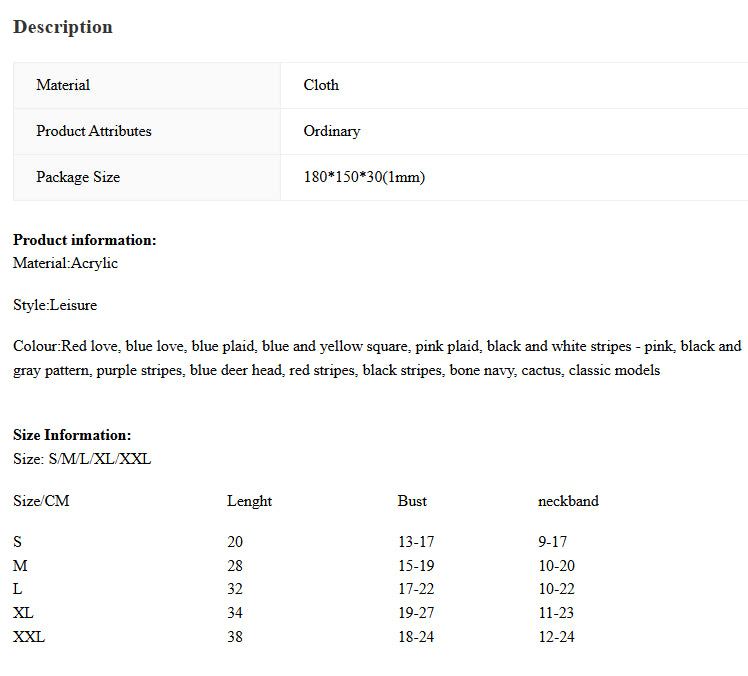Click the Size Information bold heading
The width and height of the screenshot is (748, 676).
(72, 435)
